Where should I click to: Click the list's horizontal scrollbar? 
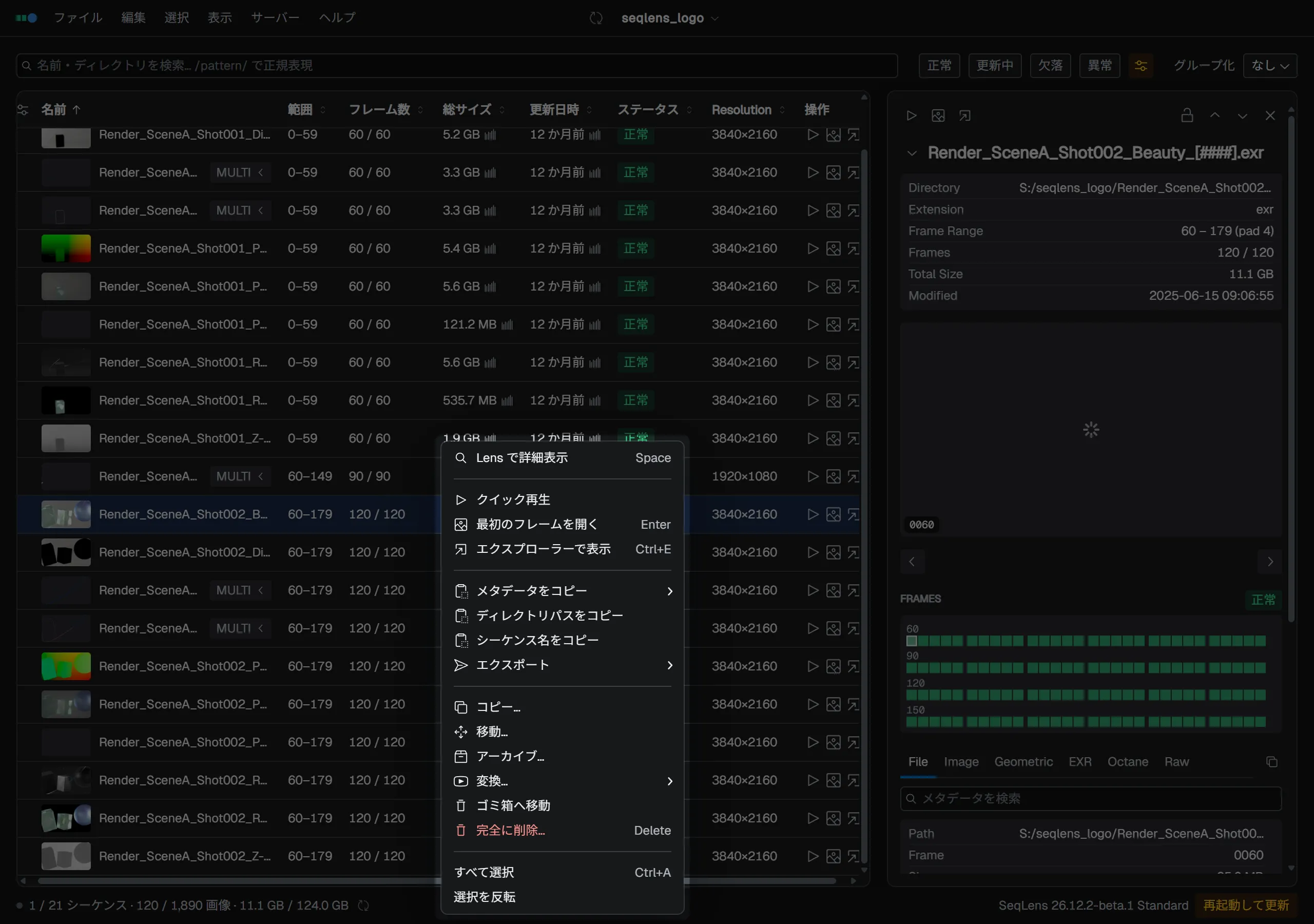pyautogui.click(x=436, y=880)
